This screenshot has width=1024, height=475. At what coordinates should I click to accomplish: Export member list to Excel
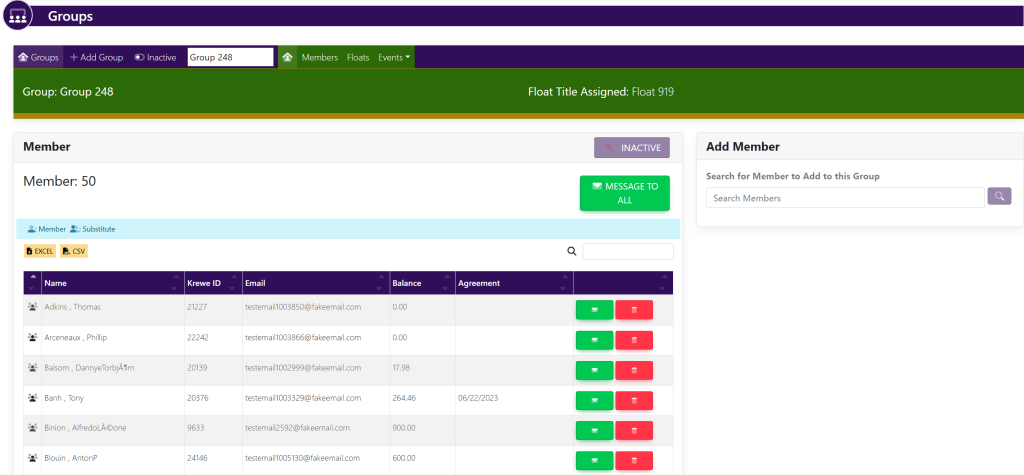40,251
